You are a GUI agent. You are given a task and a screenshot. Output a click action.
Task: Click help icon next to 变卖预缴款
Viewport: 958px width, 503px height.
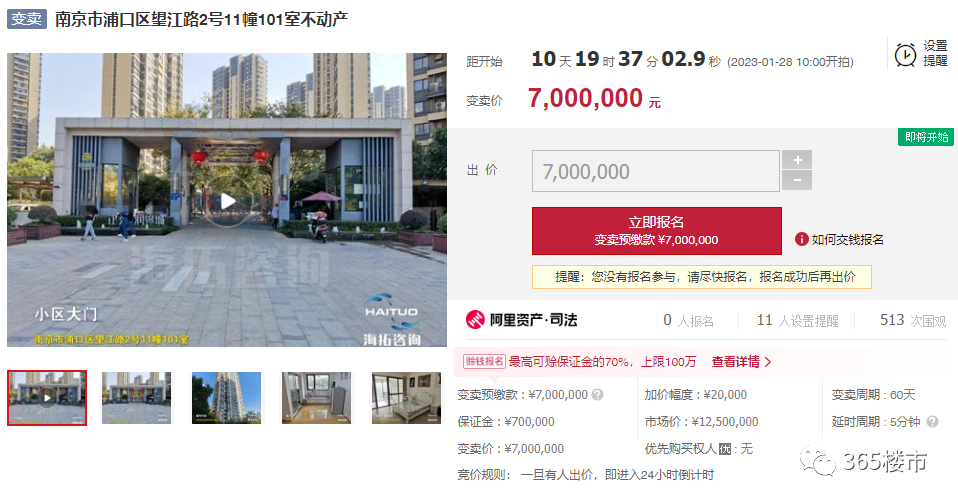pos(598,395)
